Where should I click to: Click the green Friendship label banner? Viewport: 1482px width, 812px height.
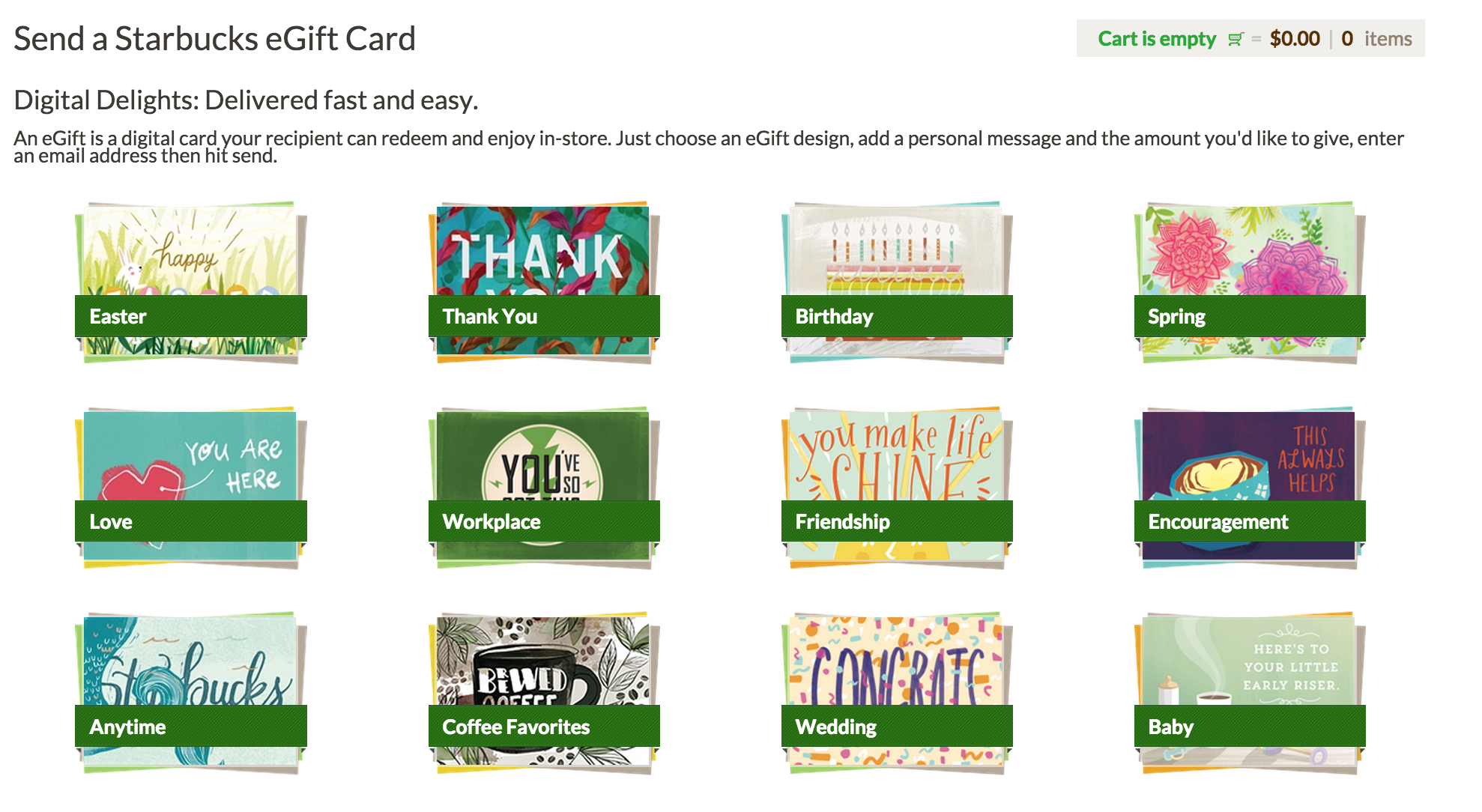[x=897, y=521]
